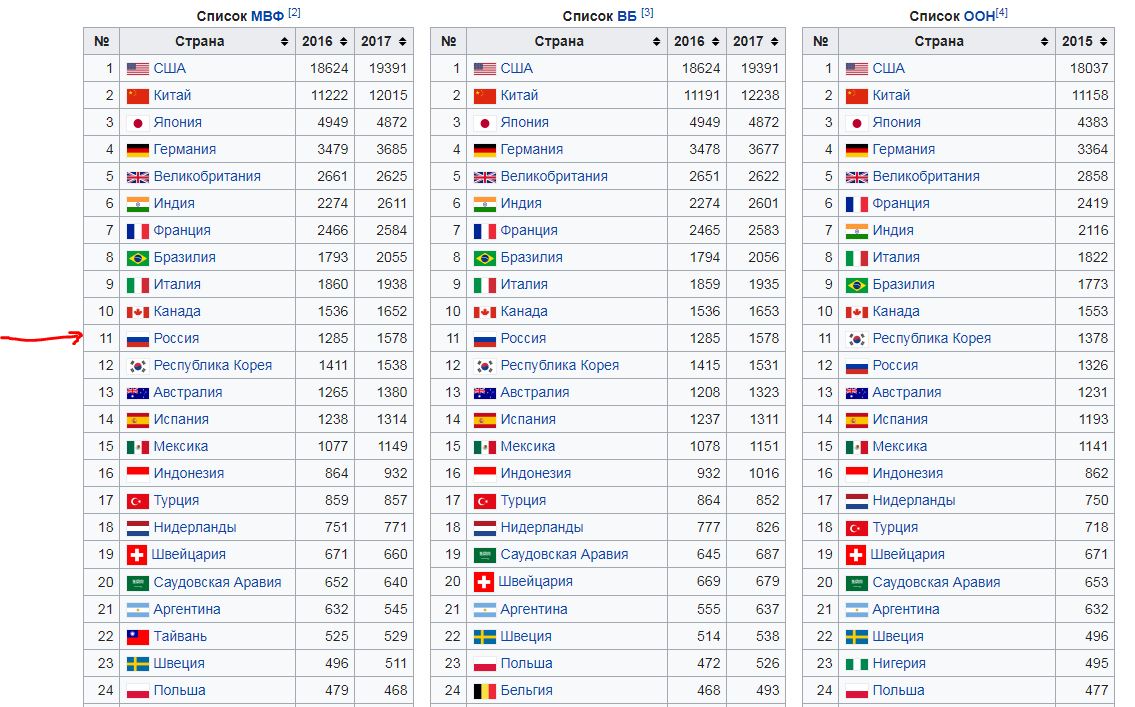Click the Poland flag in the ВБ list
This screenshot has height=707, width=1135.
click(x=484, y=664)
